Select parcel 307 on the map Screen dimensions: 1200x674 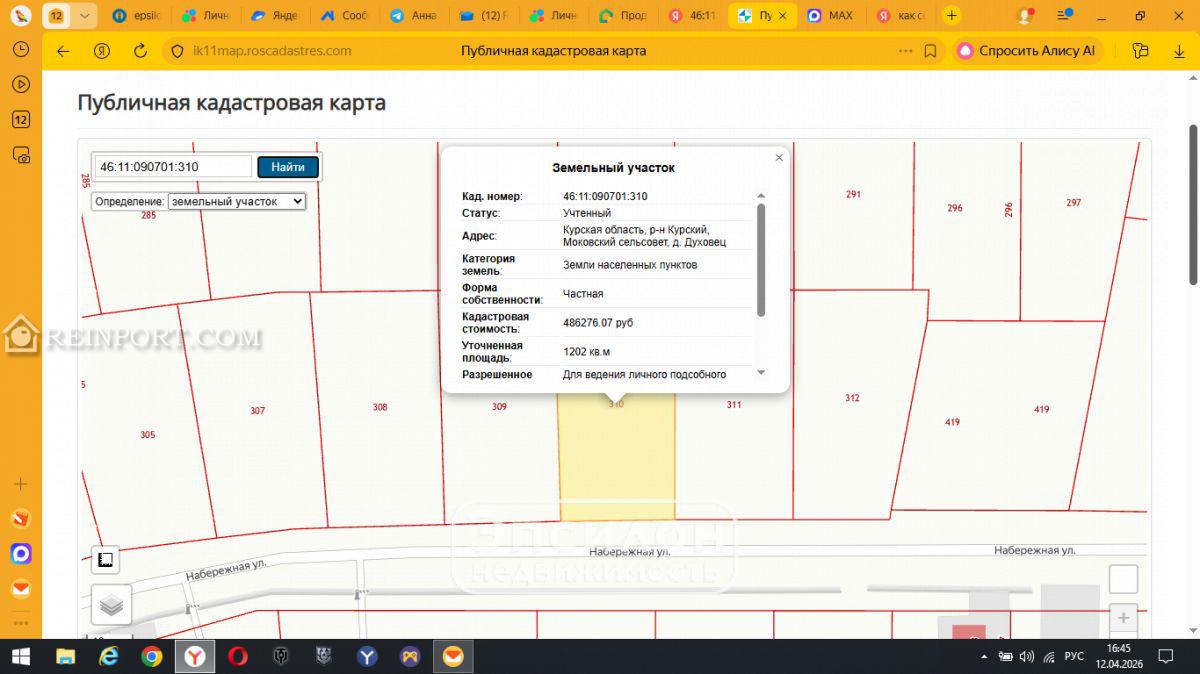[x=257, y=411]
